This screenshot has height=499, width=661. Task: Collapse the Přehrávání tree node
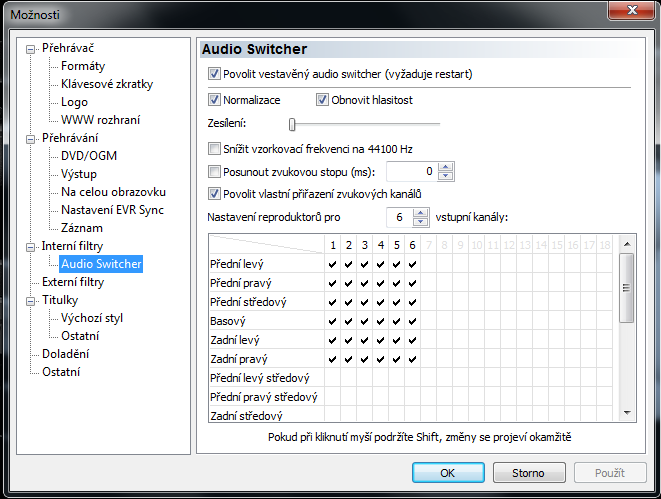(x=30, y=139)
